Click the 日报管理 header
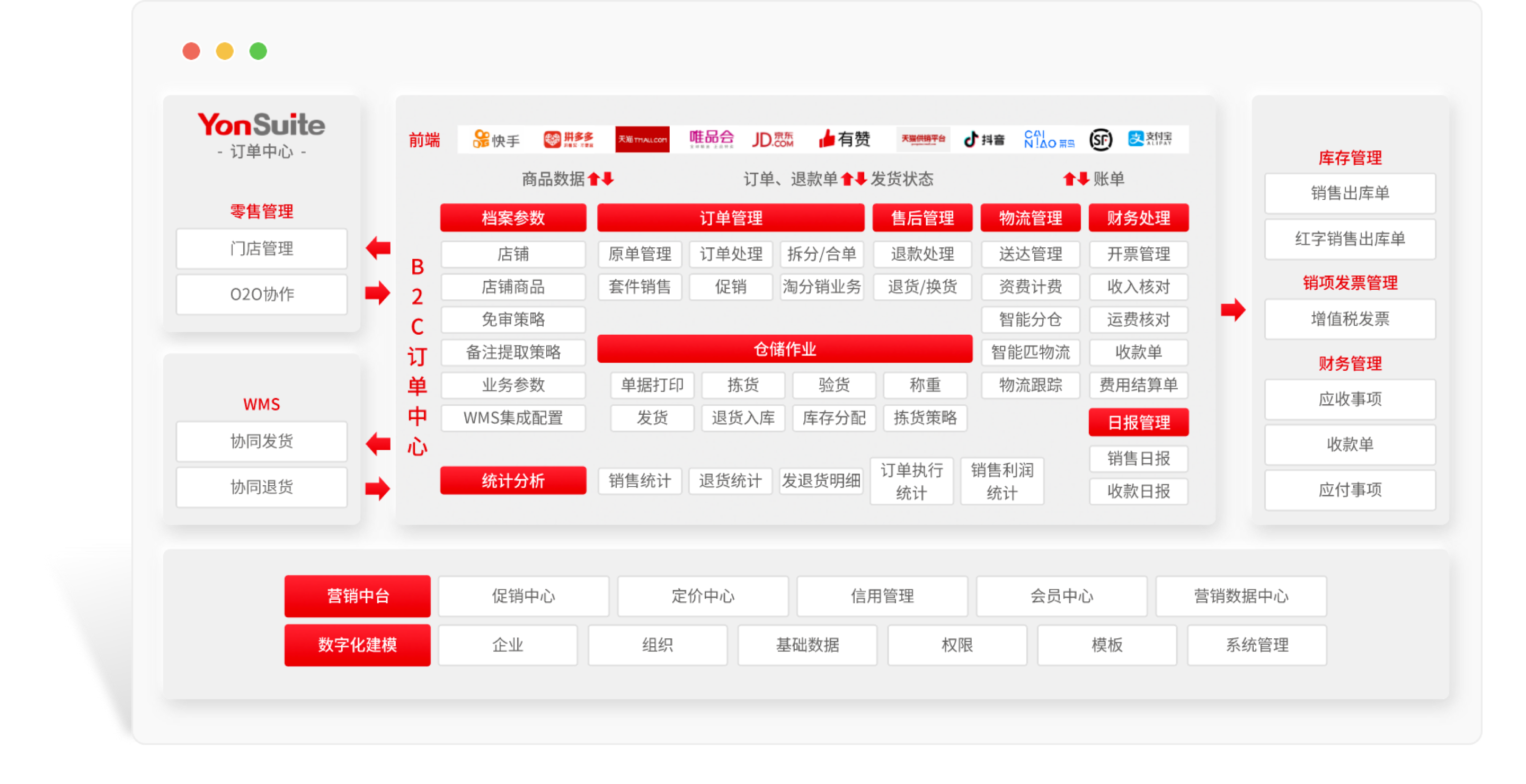Screen dimensions: 1526x784 (1138, 422)
